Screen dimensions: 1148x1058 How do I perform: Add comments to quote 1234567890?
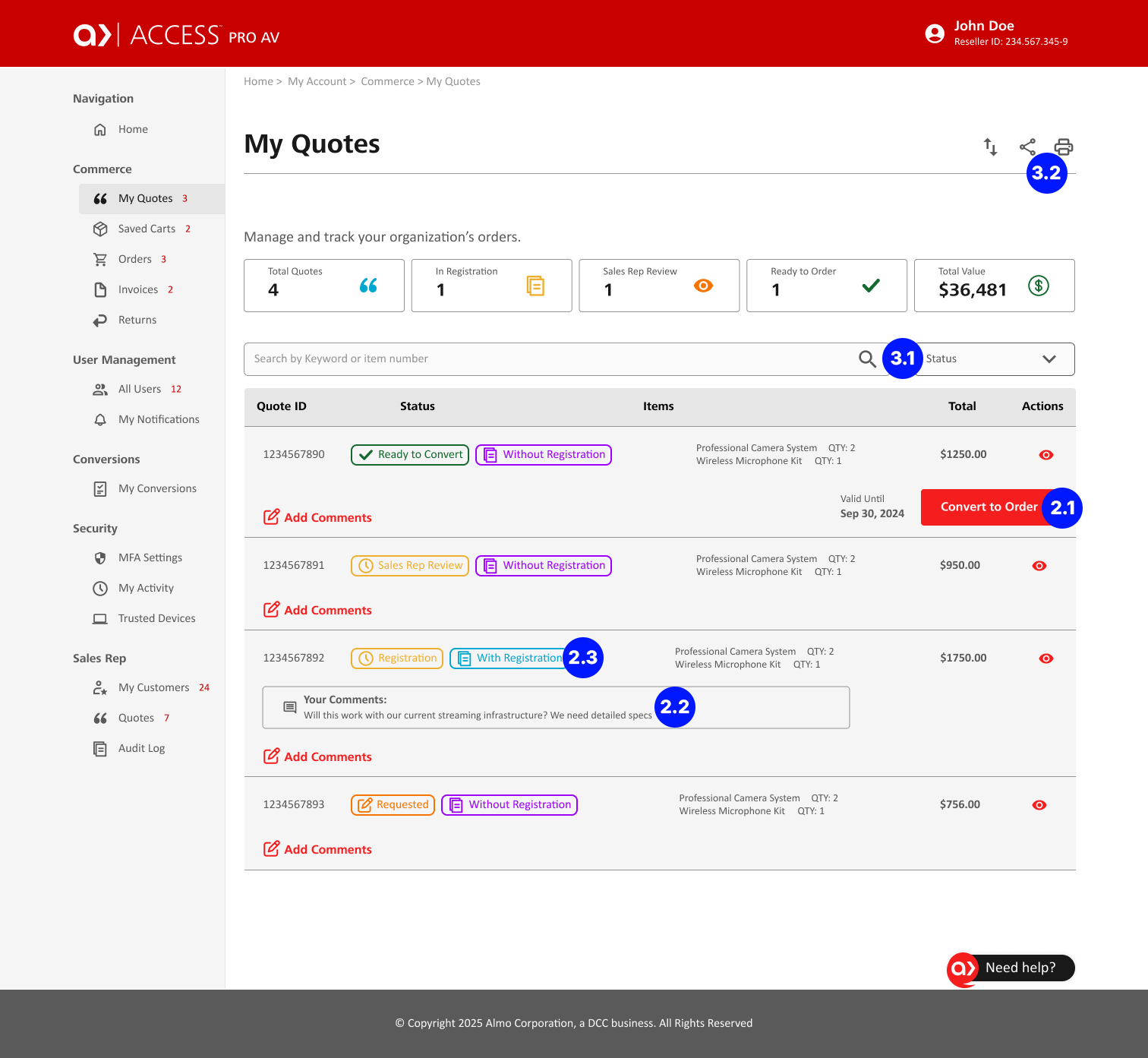point(317,517)
